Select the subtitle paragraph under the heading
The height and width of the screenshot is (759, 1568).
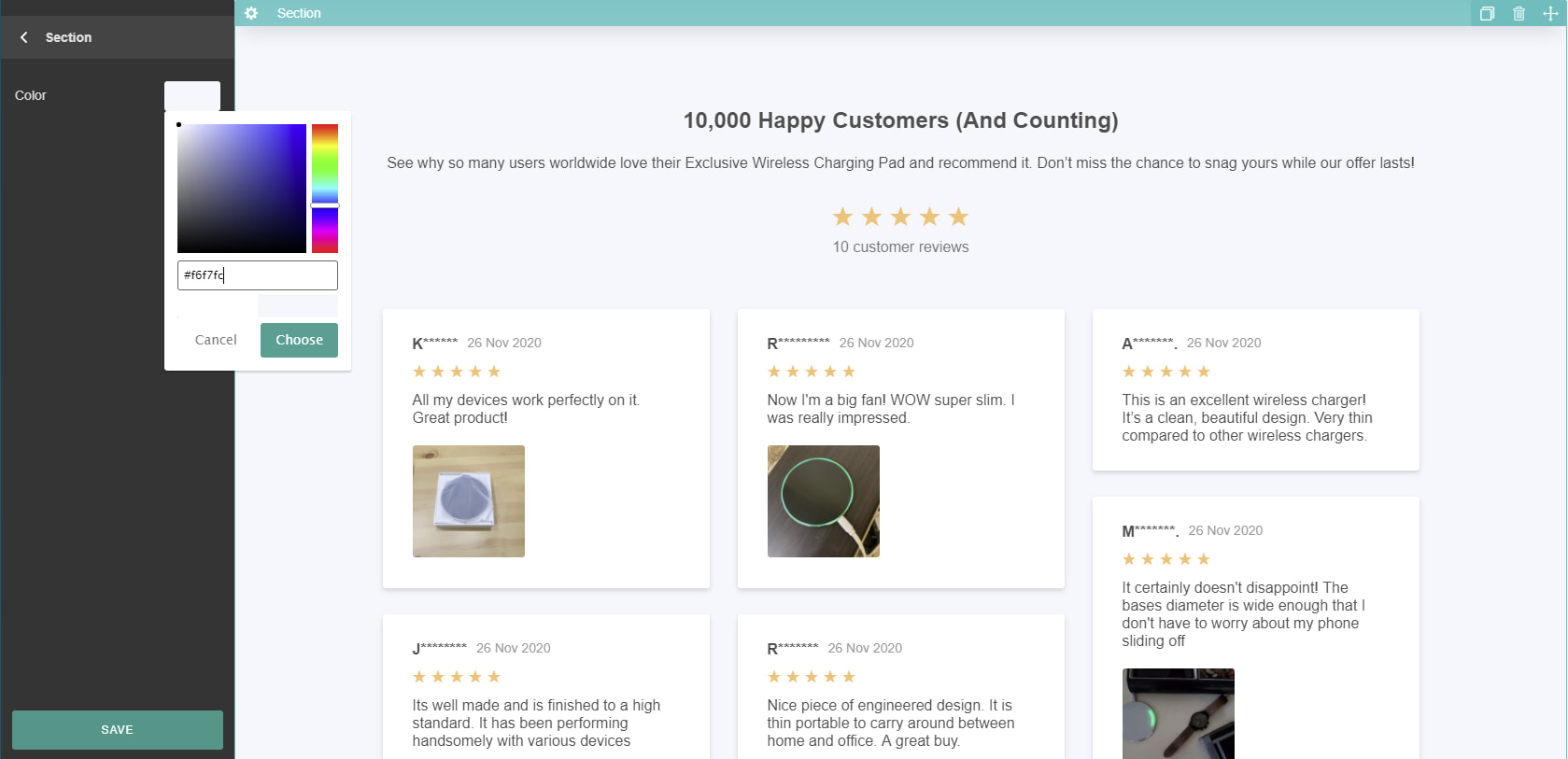[x=900, y=163]
